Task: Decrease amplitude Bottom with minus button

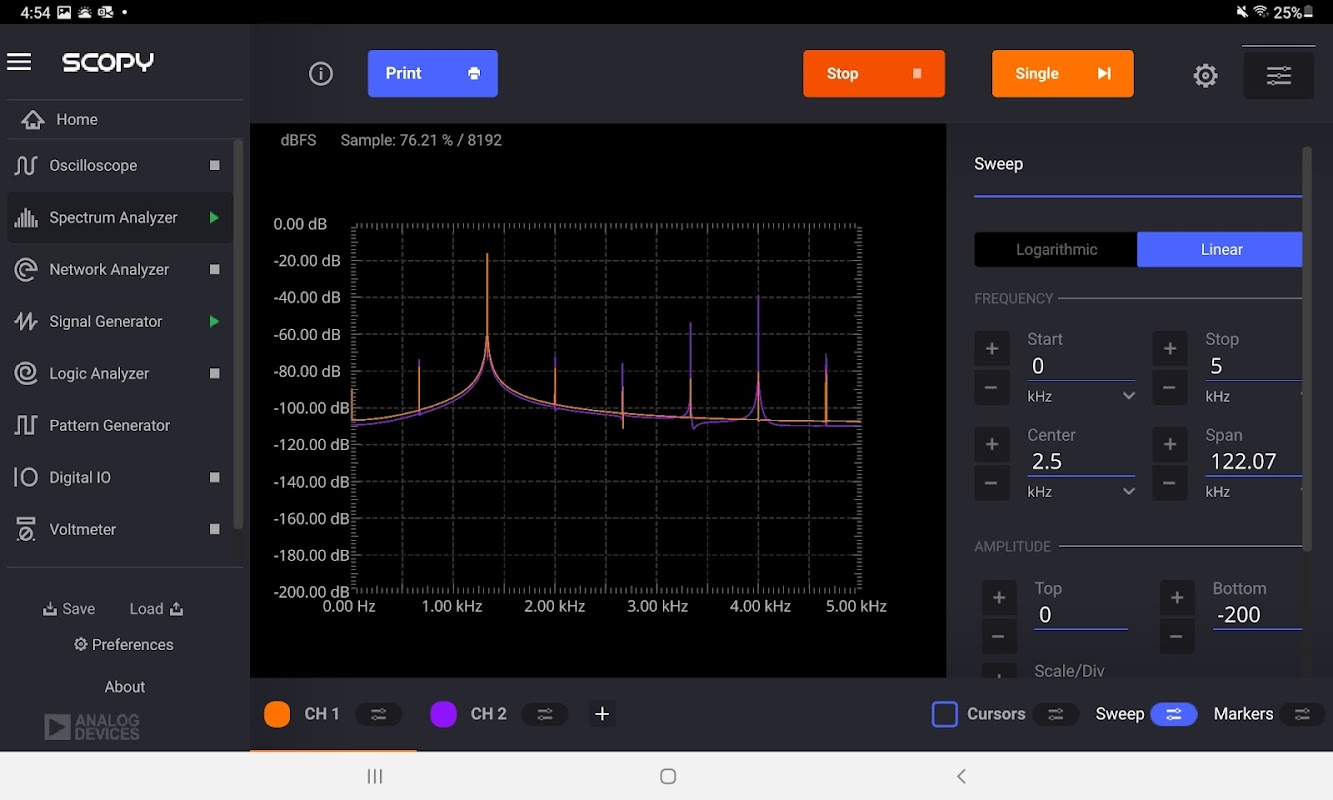Action: click(x=1177, y=637)
